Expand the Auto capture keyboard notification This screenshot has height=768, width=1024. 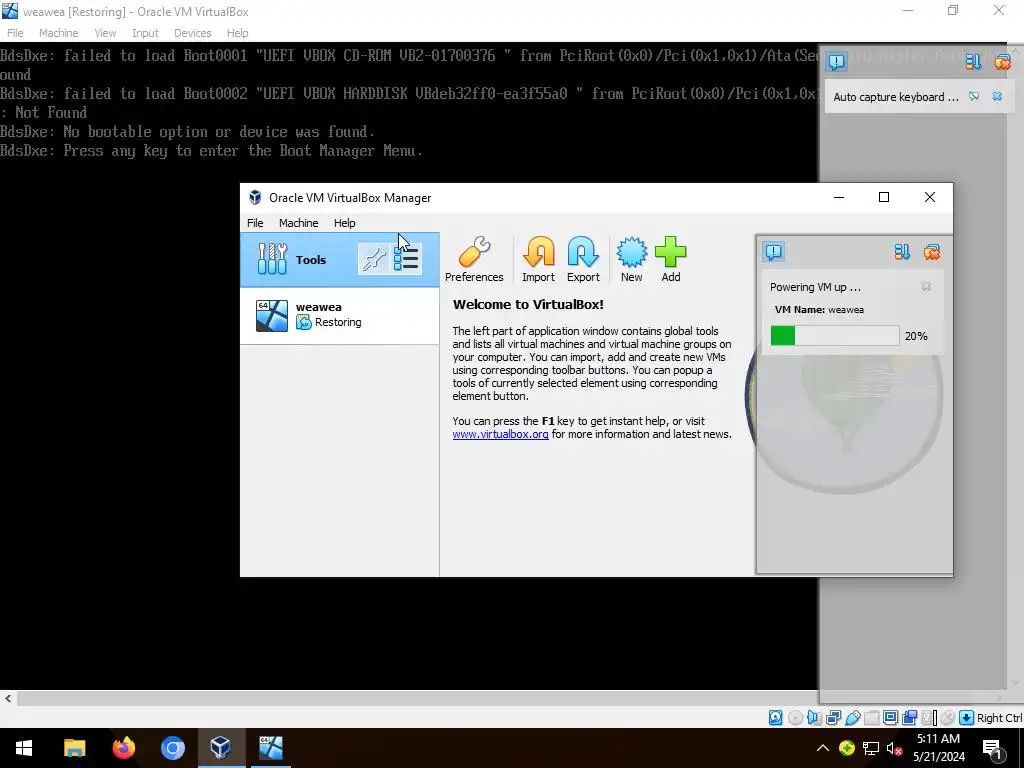tap(896, 97)
